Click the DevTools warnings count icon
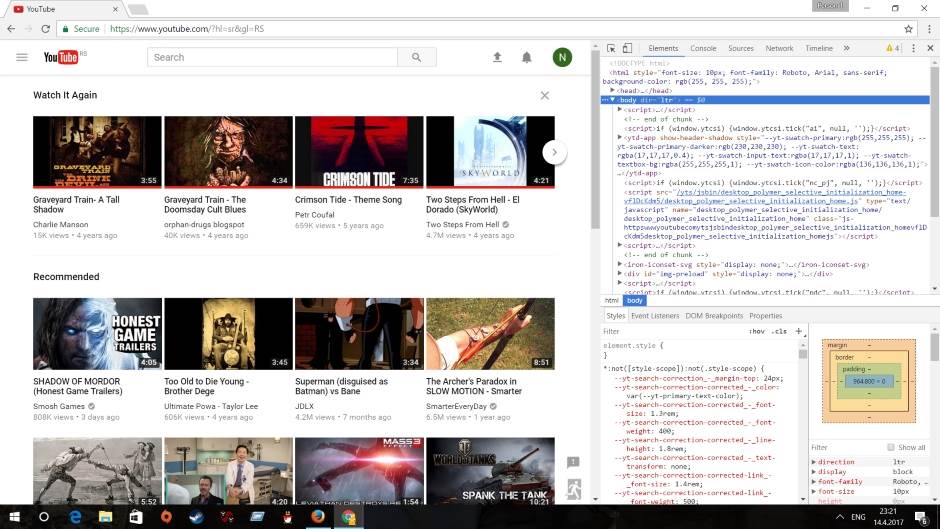 click(893, 48)
